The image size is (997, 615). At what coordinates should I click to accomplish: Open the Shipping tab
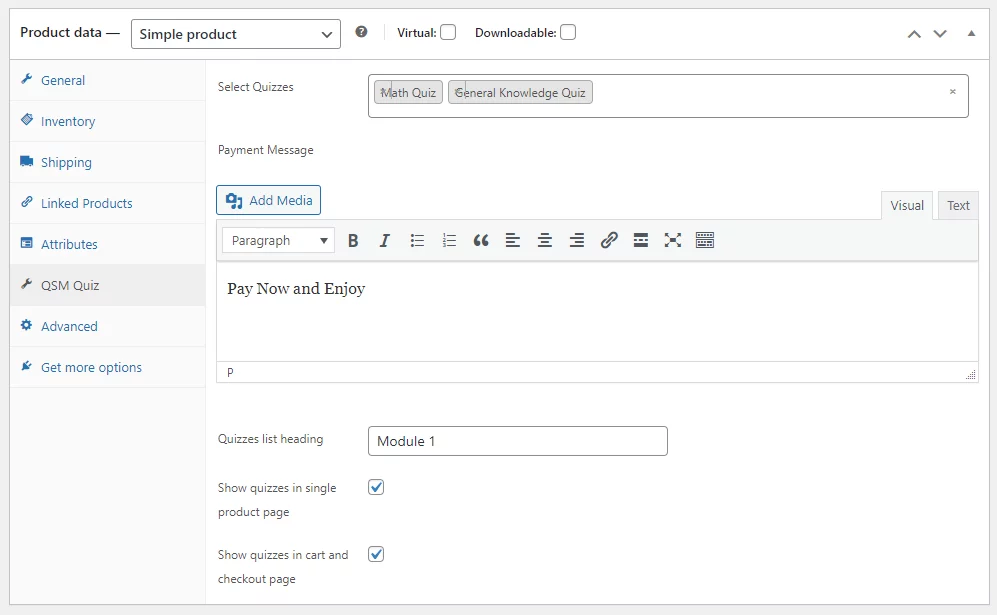coord(107,162)
